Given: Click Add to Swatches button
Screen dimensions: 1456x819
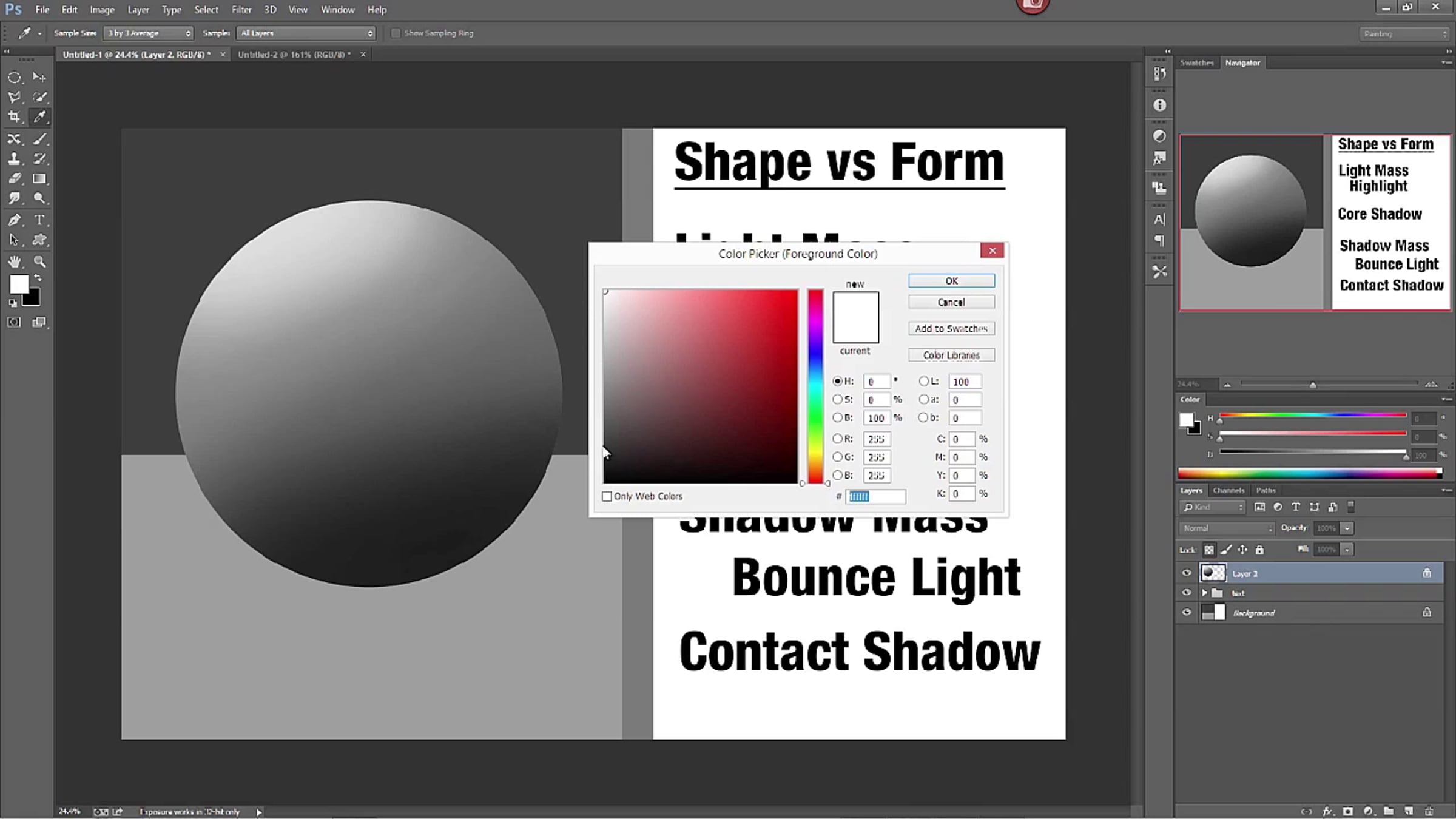Looking at the screenshot, I should pos(951,328).
